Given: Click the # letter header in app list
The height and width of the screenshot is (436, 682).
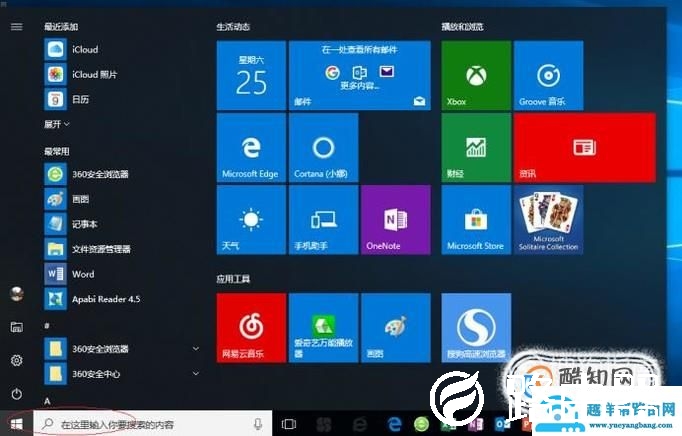Looking at the screenshot, I should coord(47,325).
